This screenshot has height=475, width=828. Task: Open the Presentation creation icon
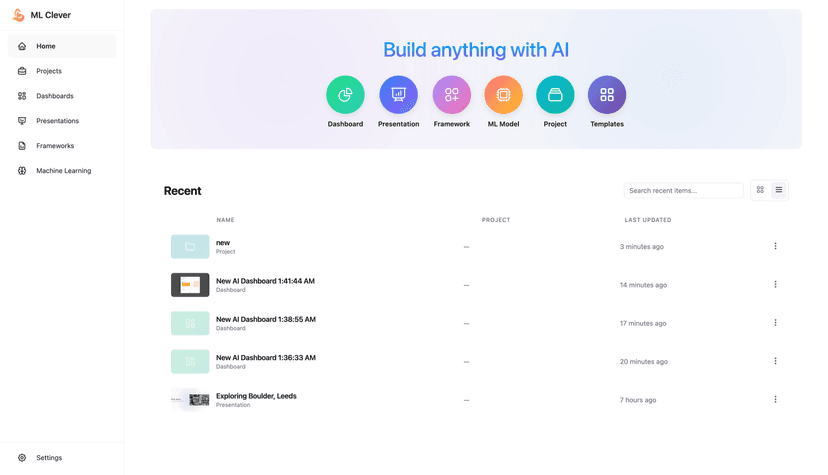point(398,95)
